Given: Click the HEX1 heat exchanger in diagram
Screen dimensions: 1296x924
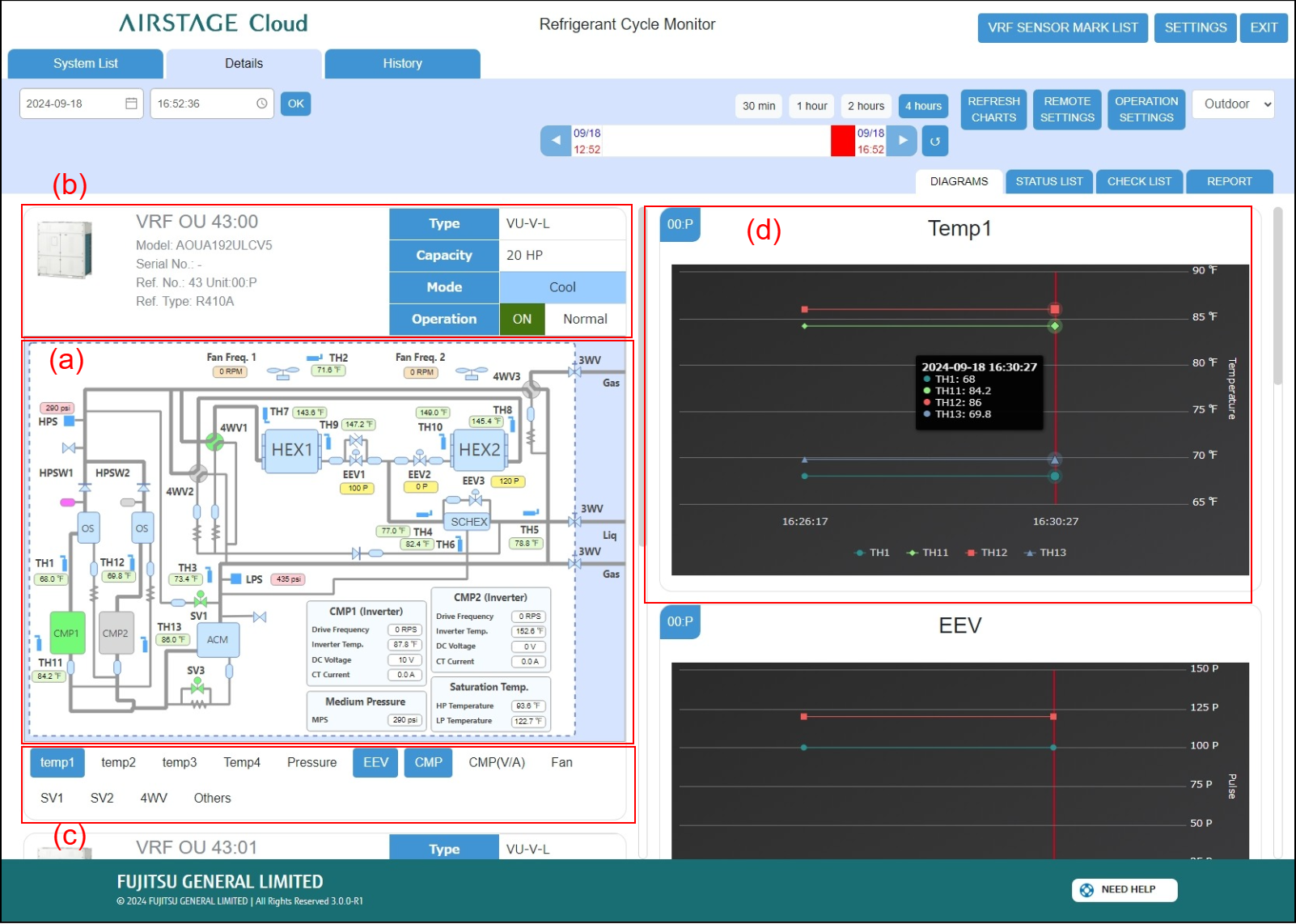Looking at the screenshot, I should [x=291, y=450].
